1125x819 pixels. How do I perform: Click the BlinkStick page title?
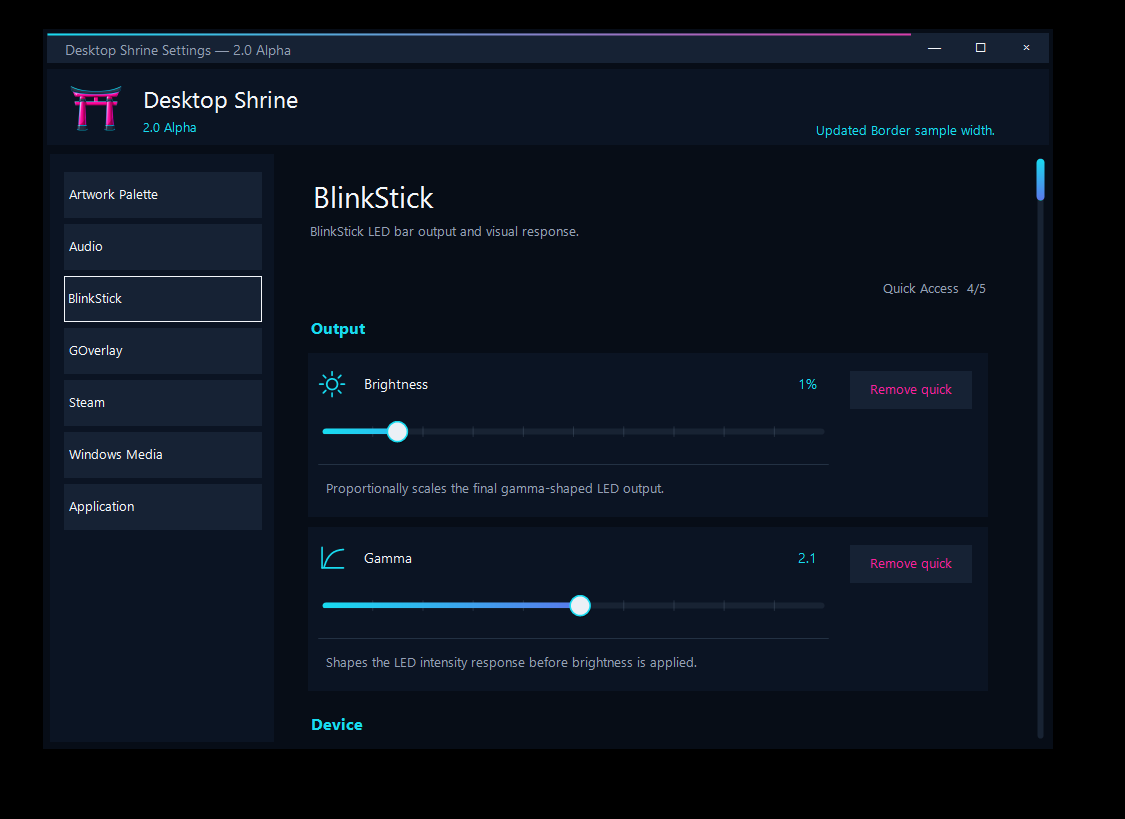pyautogui.click(x=373, y=198)
